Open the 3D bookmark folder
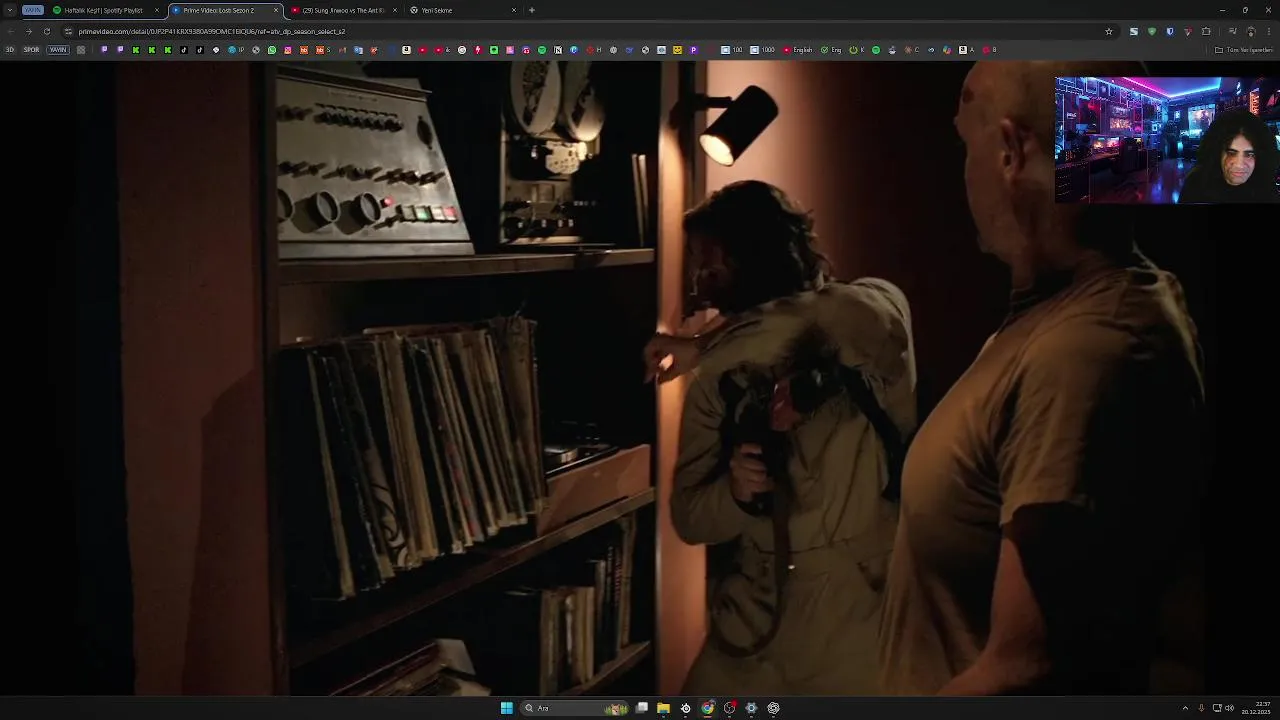 point(10,50)
